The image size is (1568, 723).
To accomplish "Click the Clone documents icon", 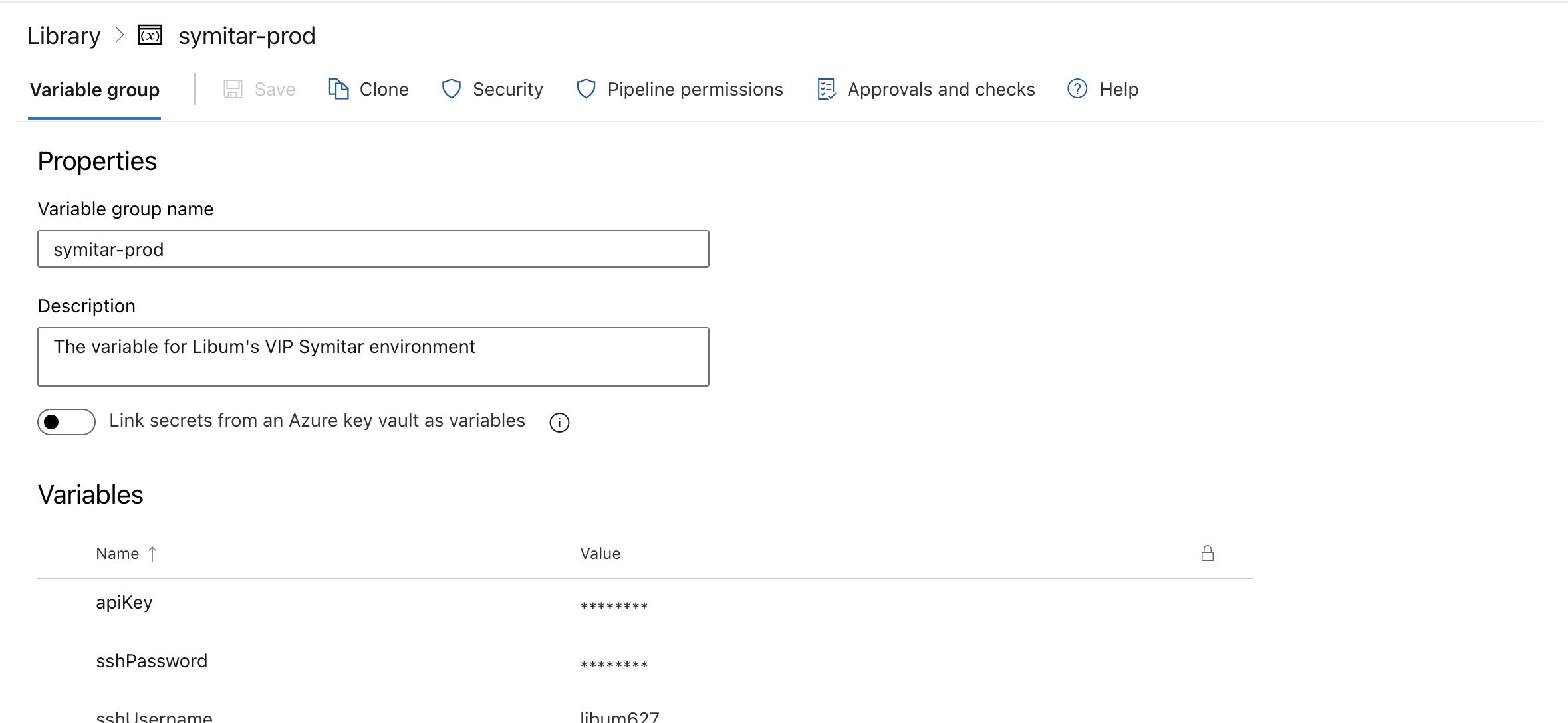I will tap(338, 89).
